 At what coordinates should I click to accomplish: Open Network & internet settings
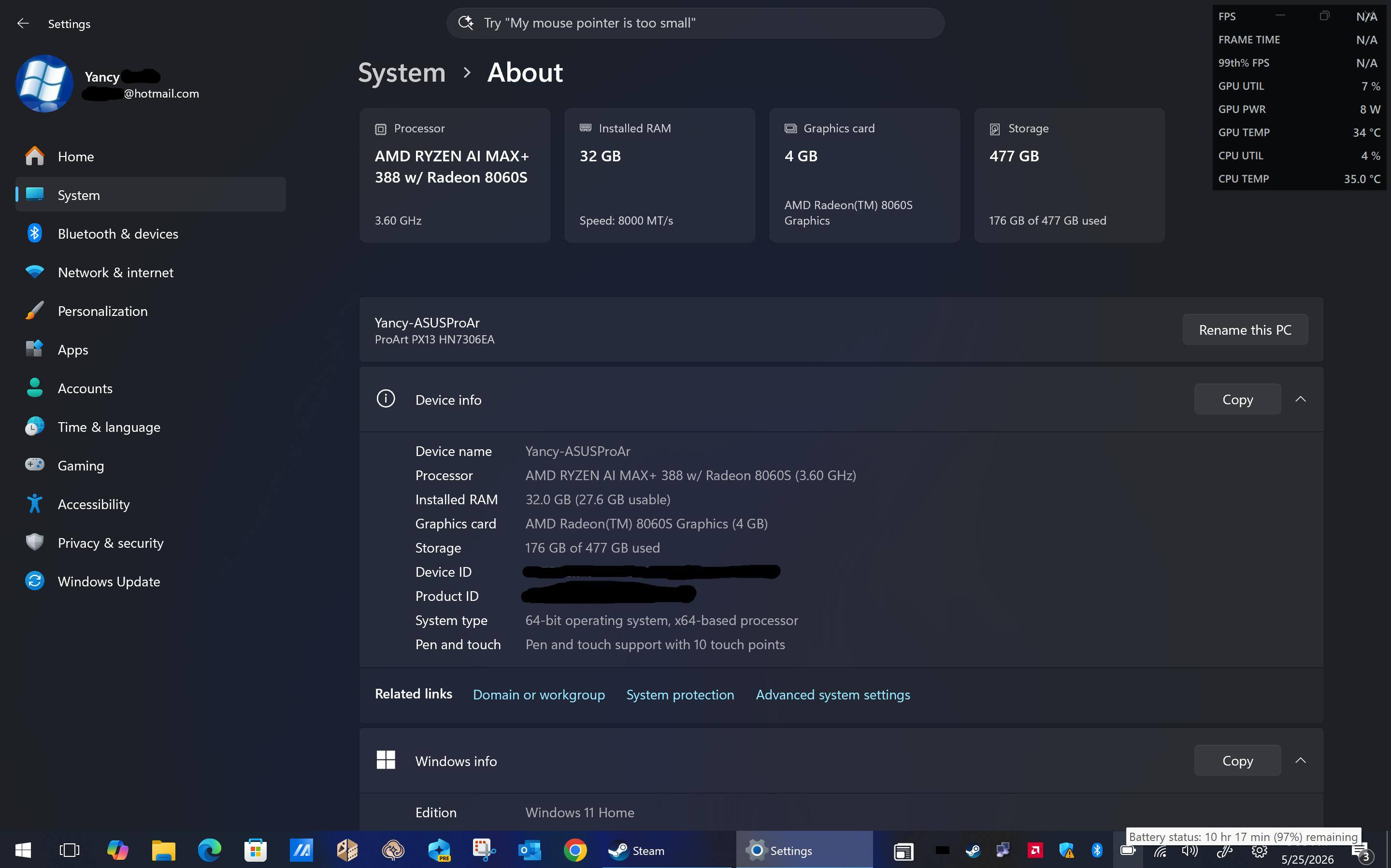150,272
